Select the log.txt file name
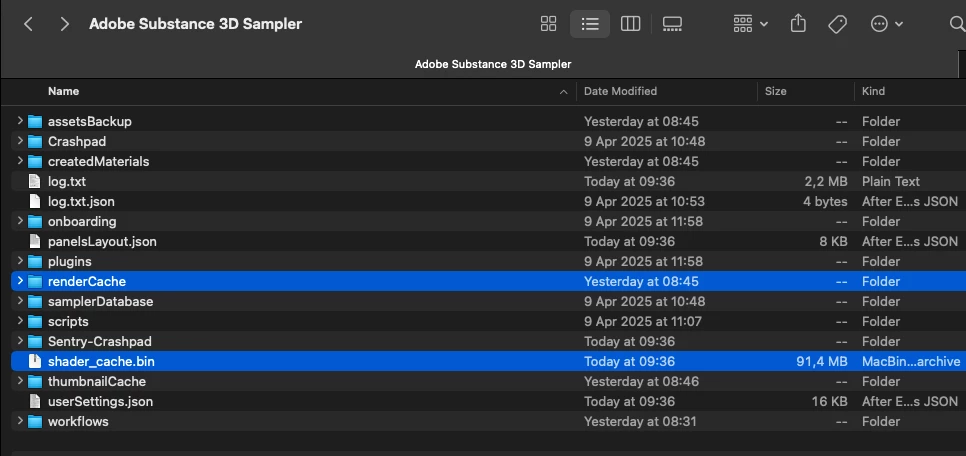 [x=67, y=181]
